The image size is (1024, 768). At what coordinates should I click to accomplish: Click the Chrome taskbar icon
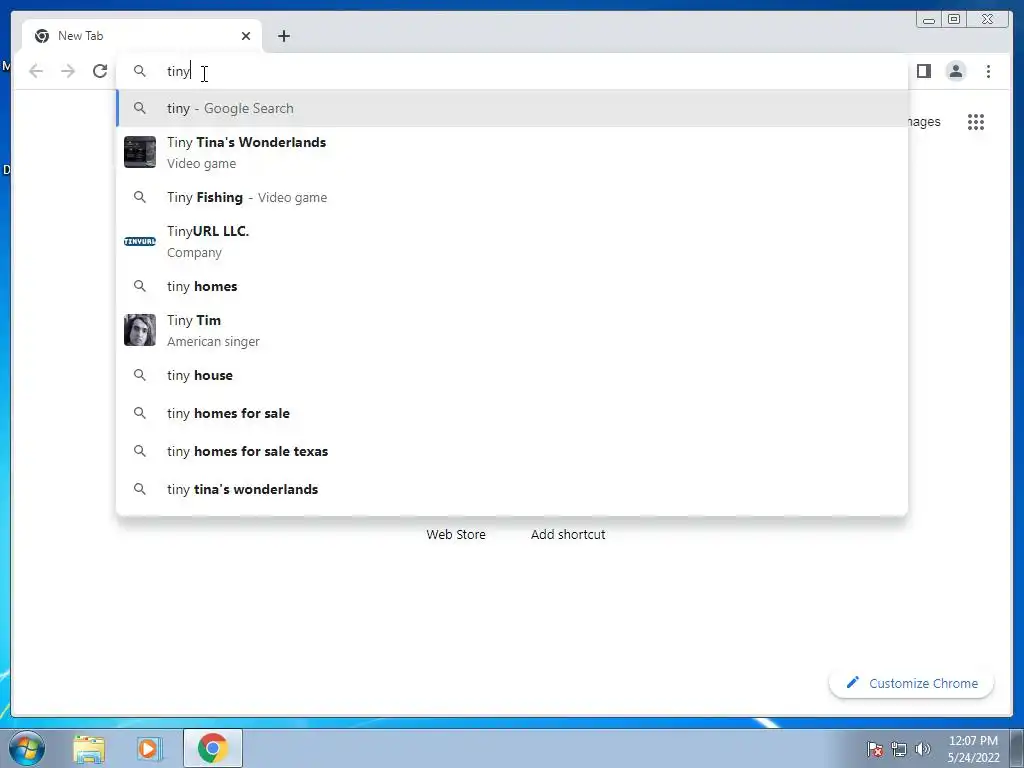[213, 748]
